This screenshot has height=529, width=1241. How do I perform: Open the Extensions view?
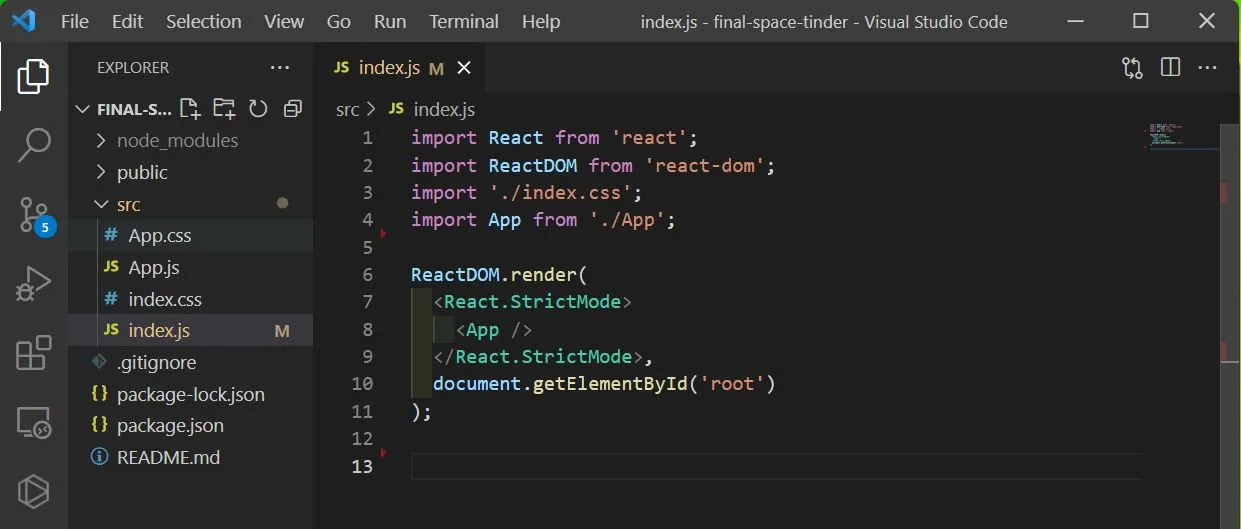[x=33, y=353]
